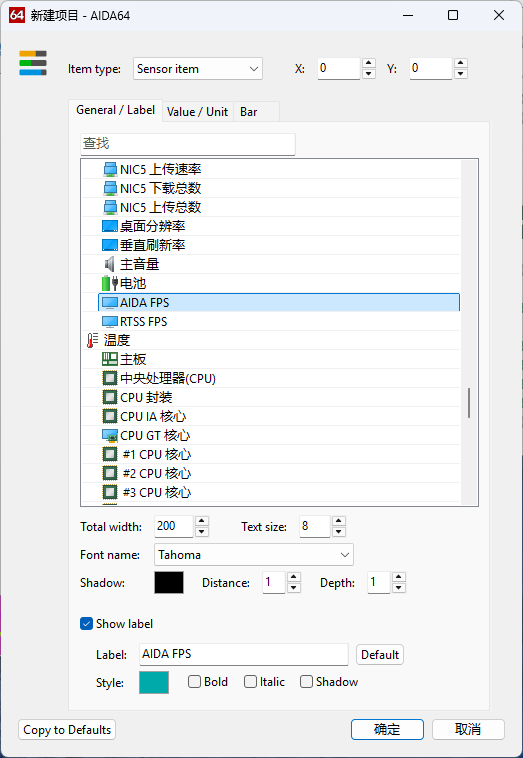The image size is (523, 758).
Task: Click the 垂直刷新率 monitor icon
Action: pos(110,245)
